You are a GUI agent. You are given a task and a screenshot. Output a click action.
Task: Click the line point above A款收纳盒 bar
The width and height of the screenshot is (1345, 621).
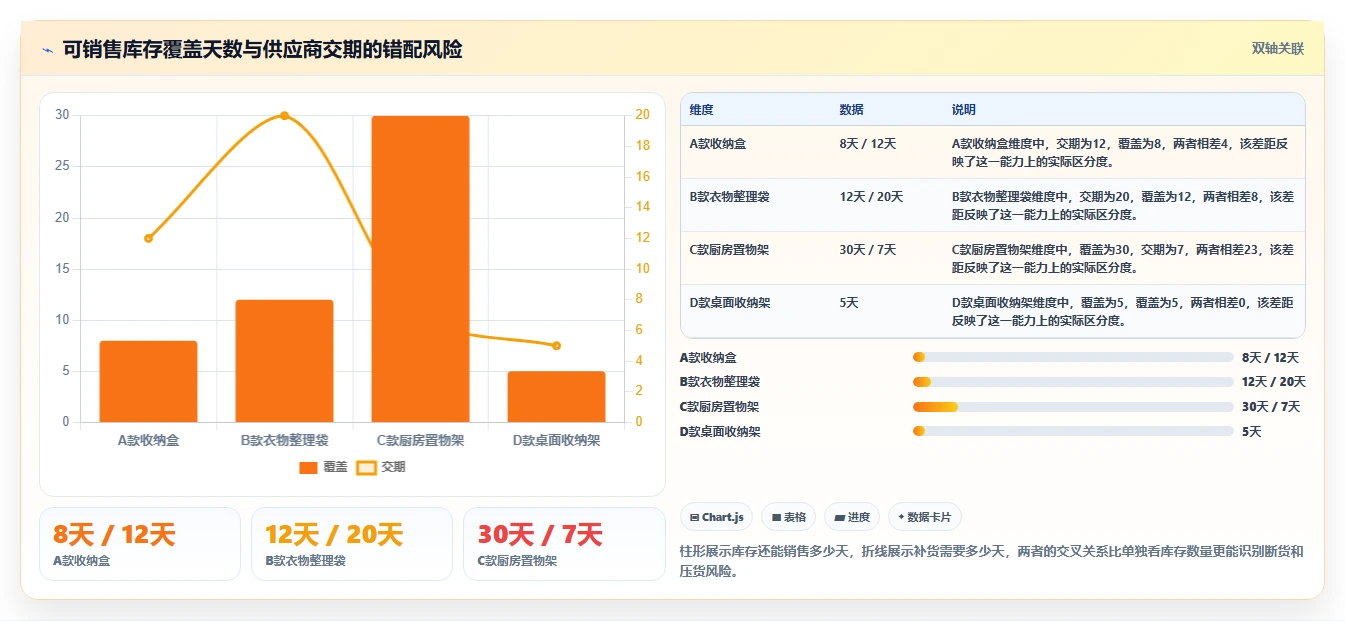tap(148, 238)
